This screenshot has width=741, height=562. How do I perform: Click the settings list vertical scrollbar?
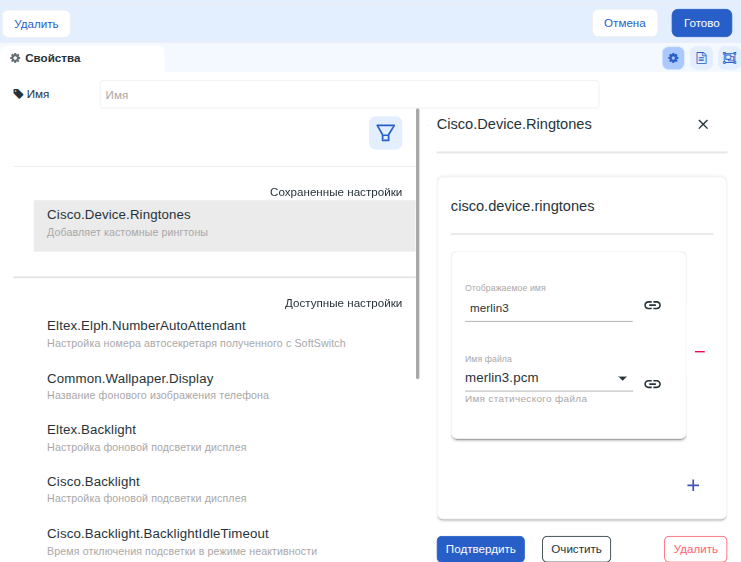tap(418, 243)
